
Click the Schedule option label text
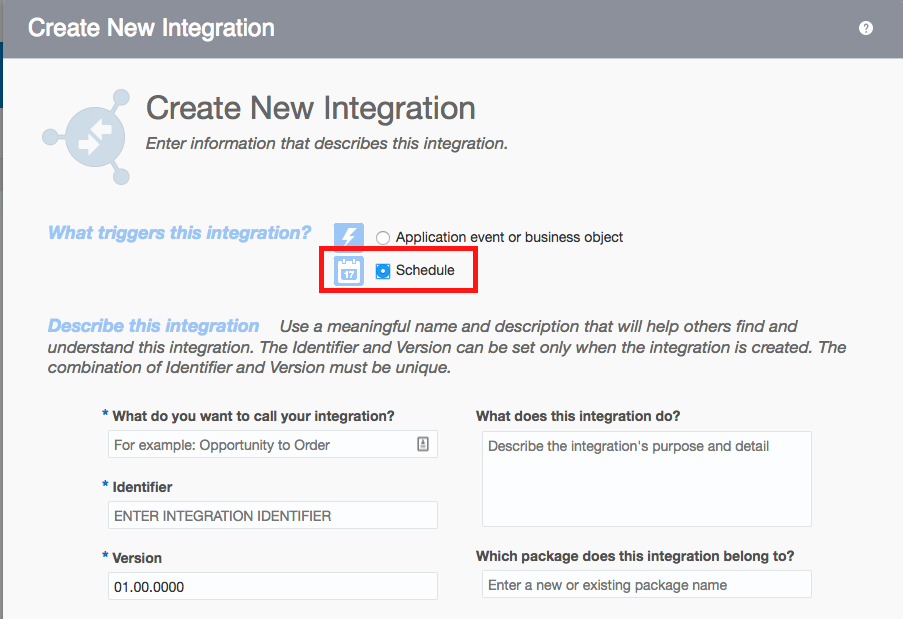pos(425,271)
